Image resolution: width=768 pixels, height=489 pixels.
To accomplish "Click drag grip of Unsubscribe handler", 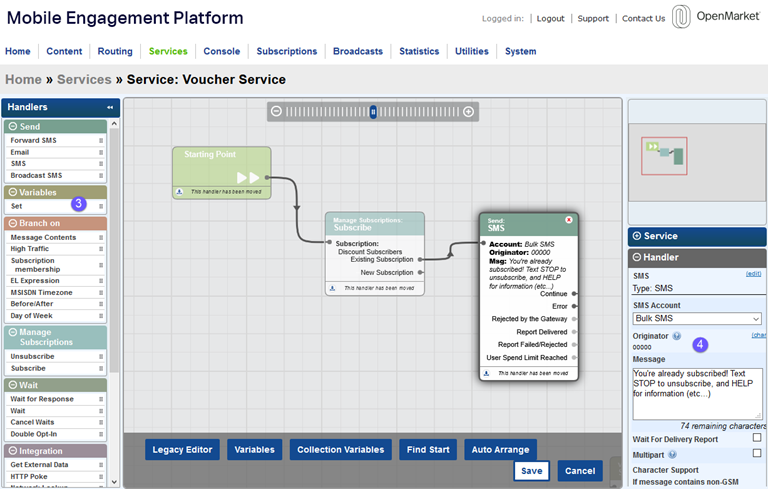I will (x=101, y=357).
